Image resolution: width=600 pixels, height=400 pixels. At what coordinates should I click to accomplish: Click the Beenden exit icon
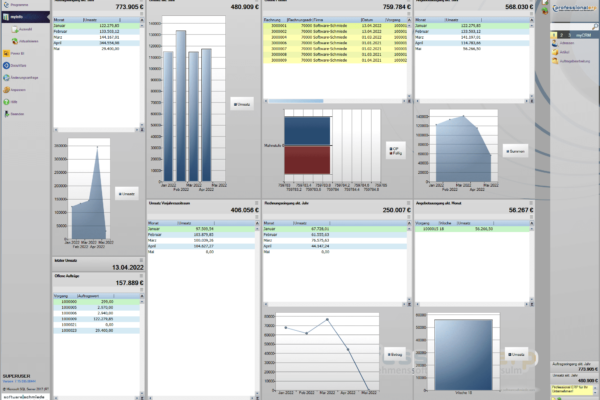(x=15, y=114)
